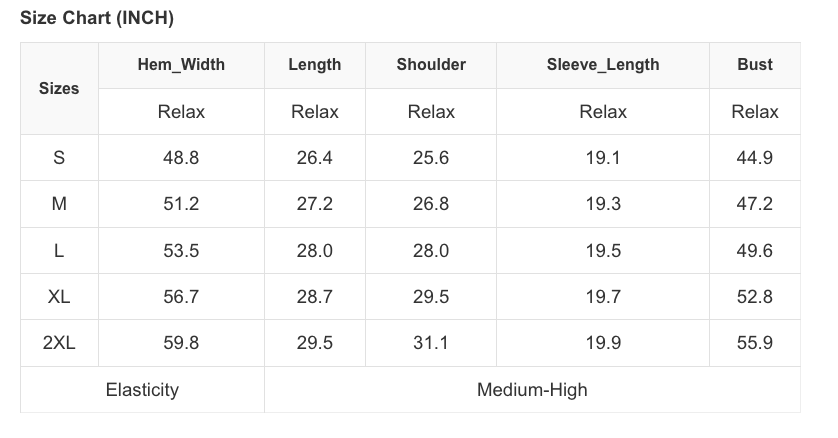The image size is (838, 438).
Task: Click the 31.1 shoulder value
Action: [431, 343]
